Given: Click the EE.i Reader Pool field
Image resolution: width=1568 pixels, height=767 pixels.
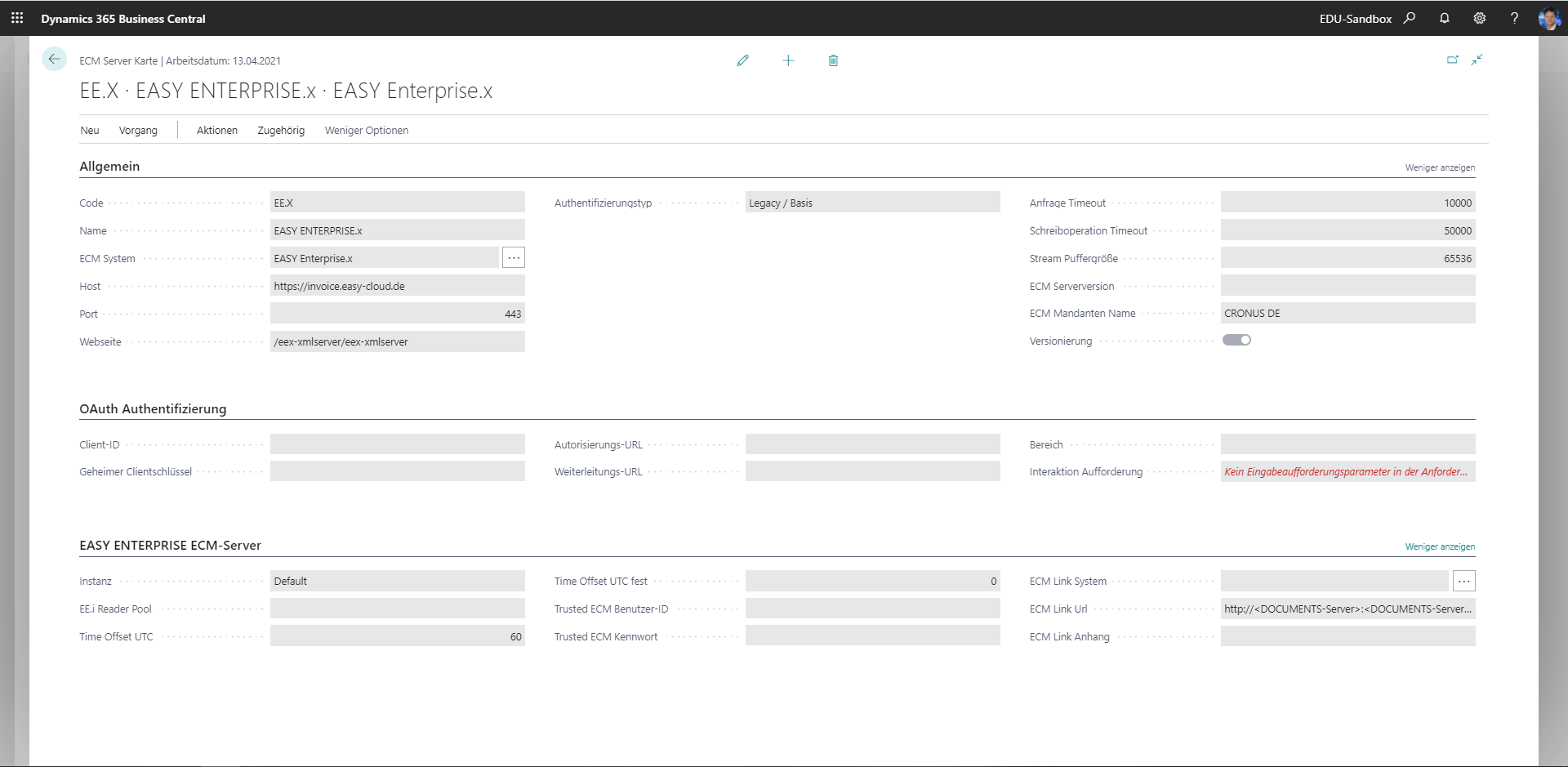Looking at the screenshot, I should [397, 609].
